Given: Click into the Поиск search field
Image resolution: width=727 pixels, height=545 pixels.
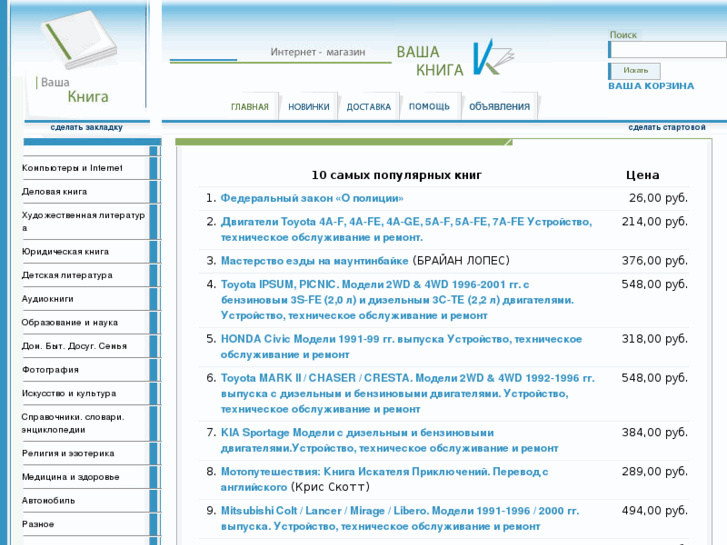Looking at the screenshot, I should (667, 50).
